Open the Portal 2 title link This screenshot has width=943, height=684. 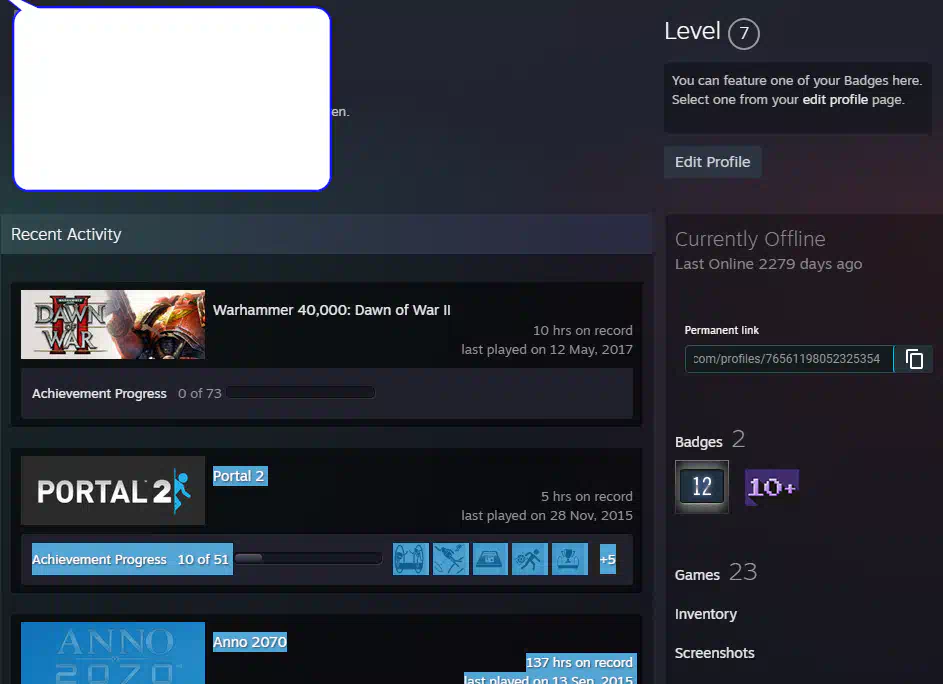click(239, 476)
